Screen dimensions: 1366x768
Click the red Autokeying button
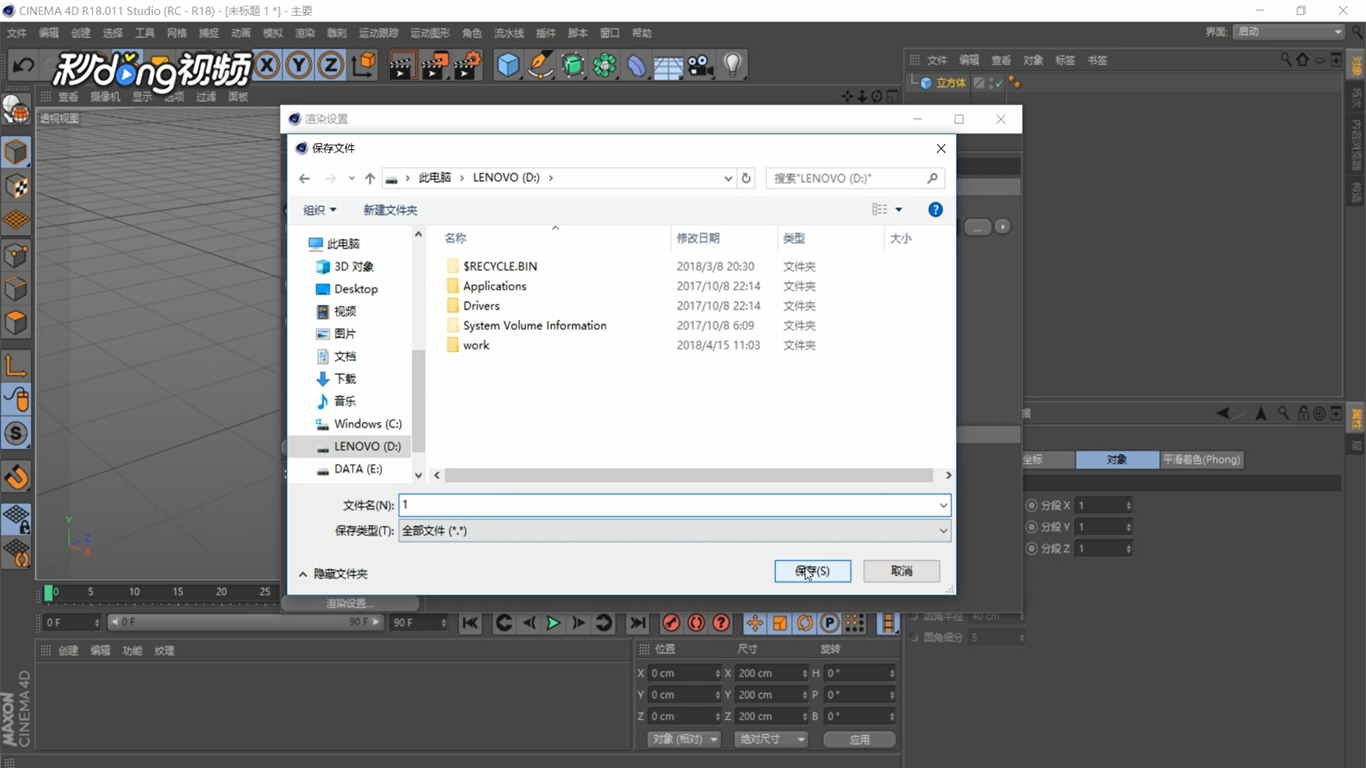[696, 623]
